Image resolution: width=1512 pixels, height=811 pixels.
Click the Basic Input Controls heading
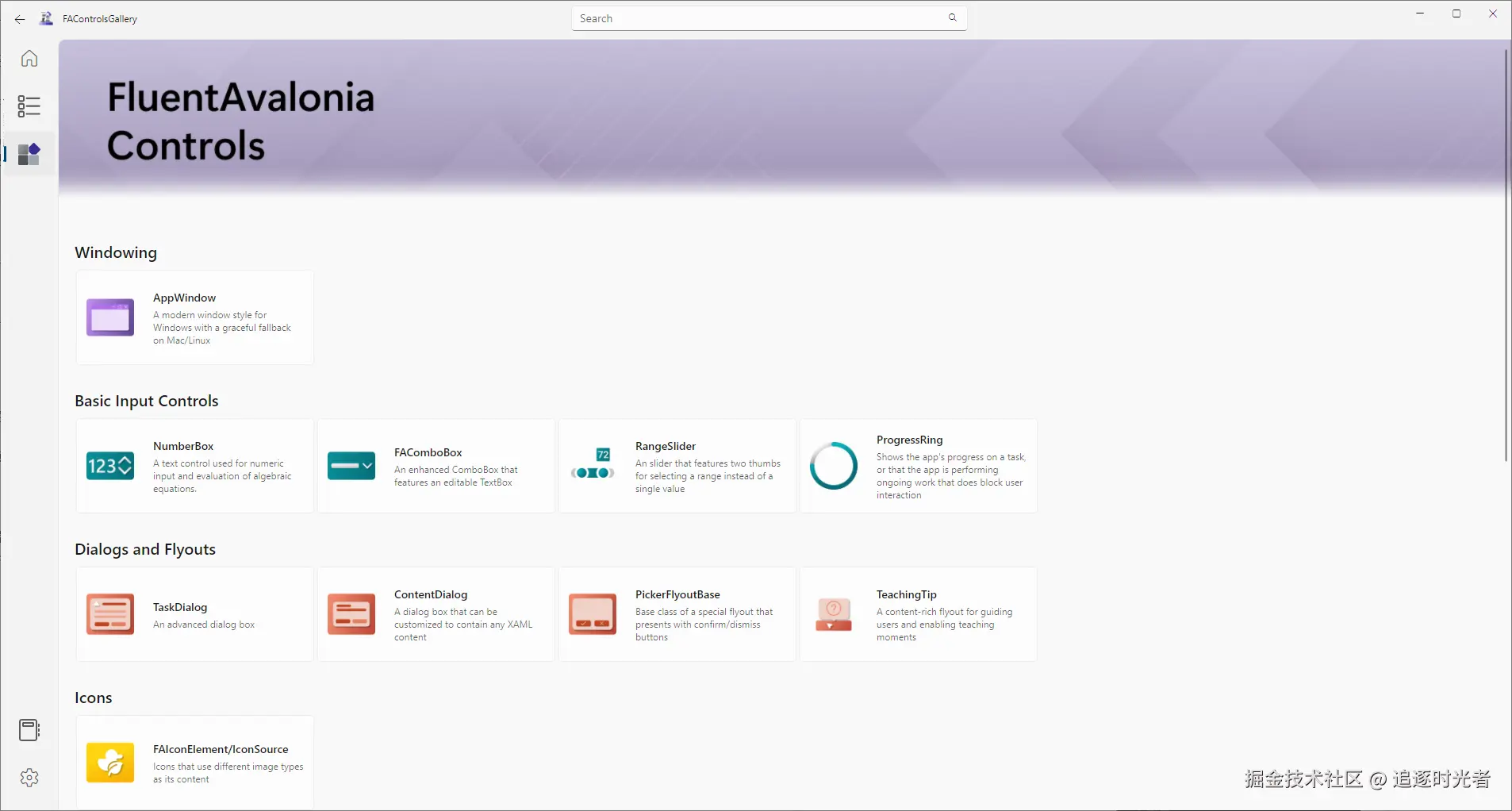click(x=147, y=401)
